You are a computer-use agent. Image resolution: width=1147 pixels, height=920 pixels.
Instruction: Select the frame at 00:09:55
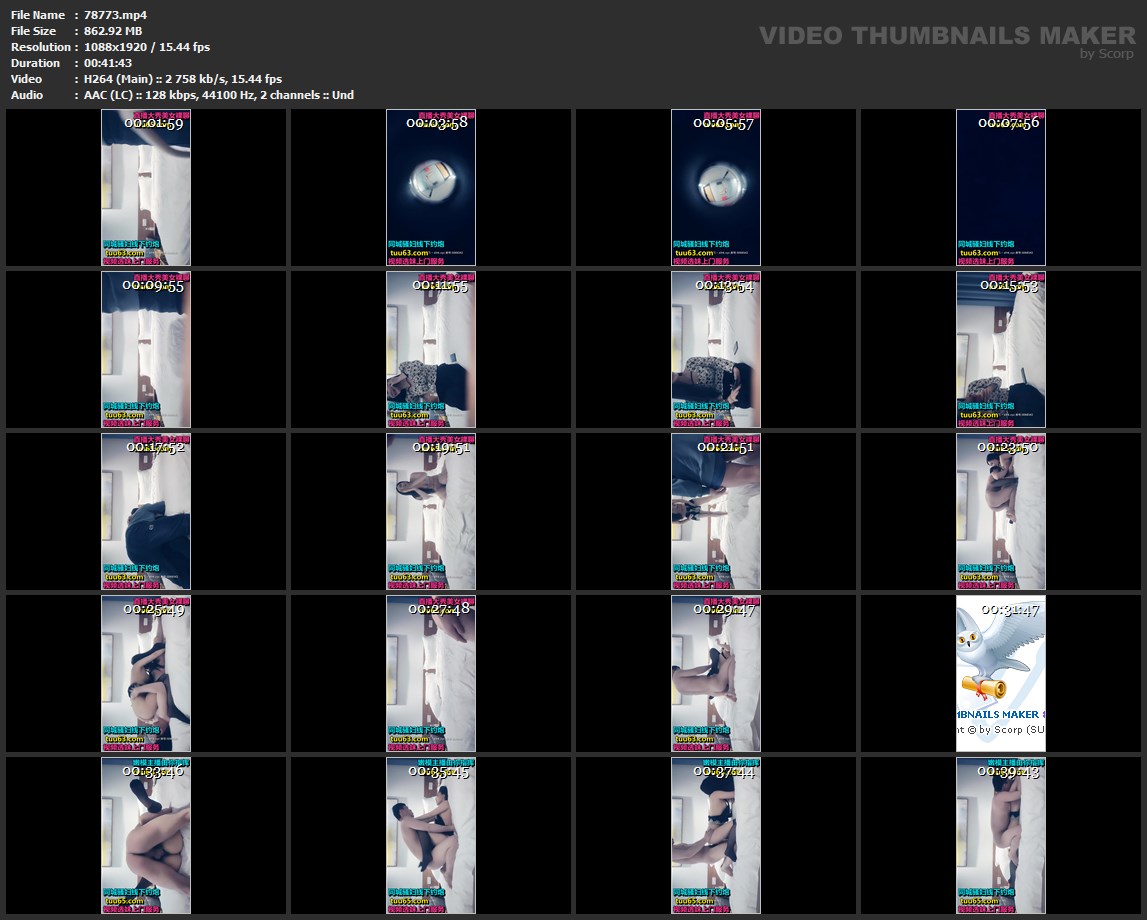146,350
